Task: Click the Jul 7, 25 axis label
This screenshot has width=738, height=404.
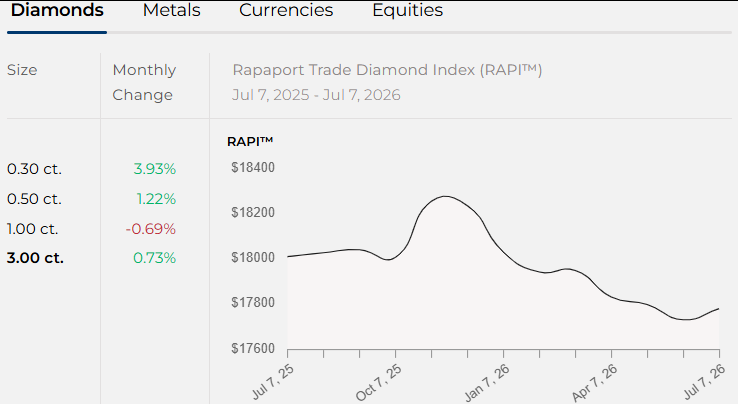Action: point(273,381)
